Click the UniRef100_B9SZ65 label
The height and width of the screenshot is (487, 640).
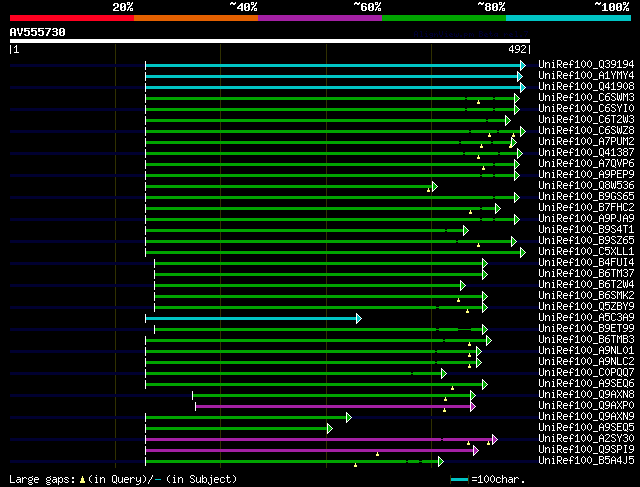(586, 240)
